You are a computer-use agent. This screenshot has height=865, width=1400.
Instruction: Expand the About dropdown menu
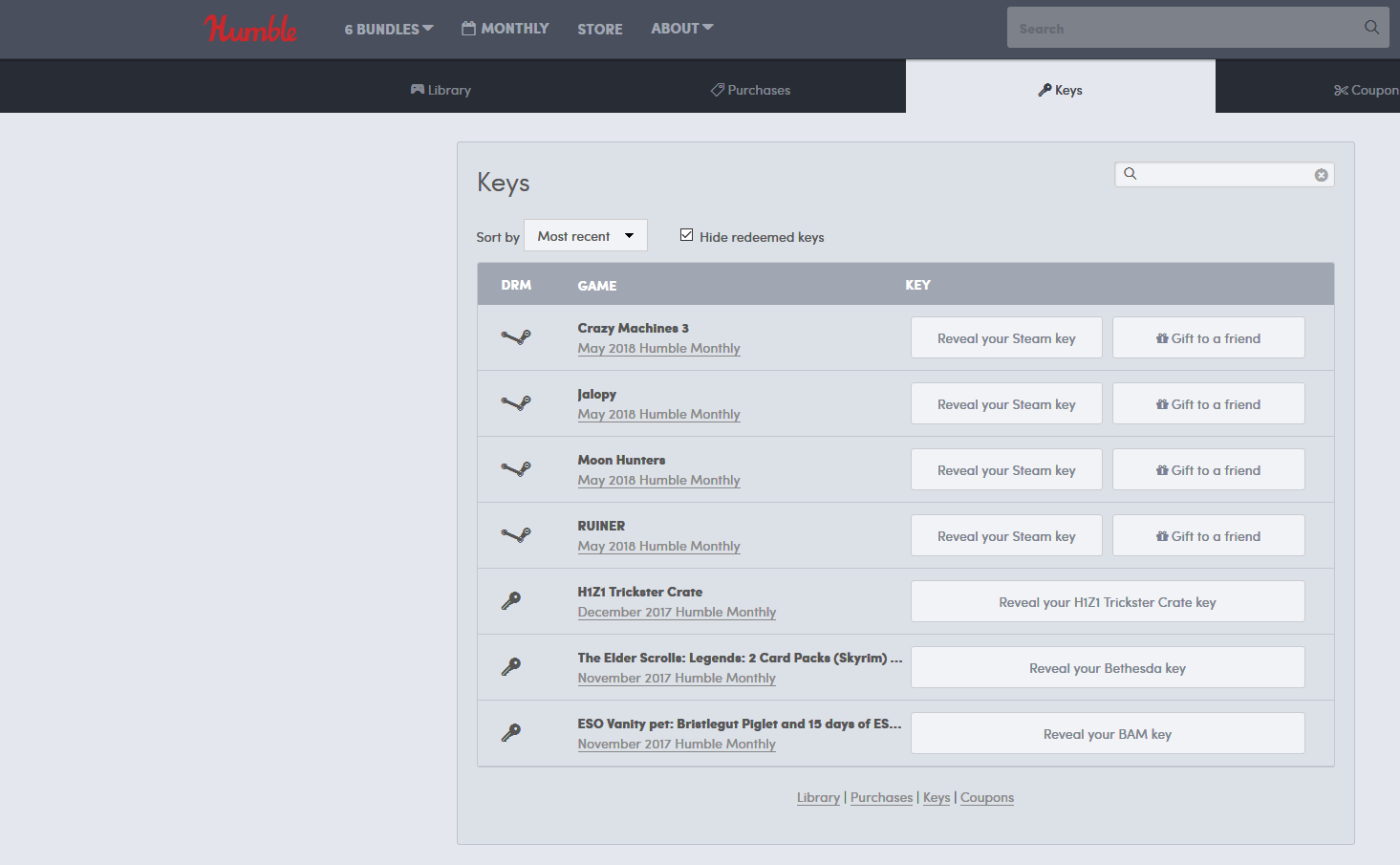[681, 29]
